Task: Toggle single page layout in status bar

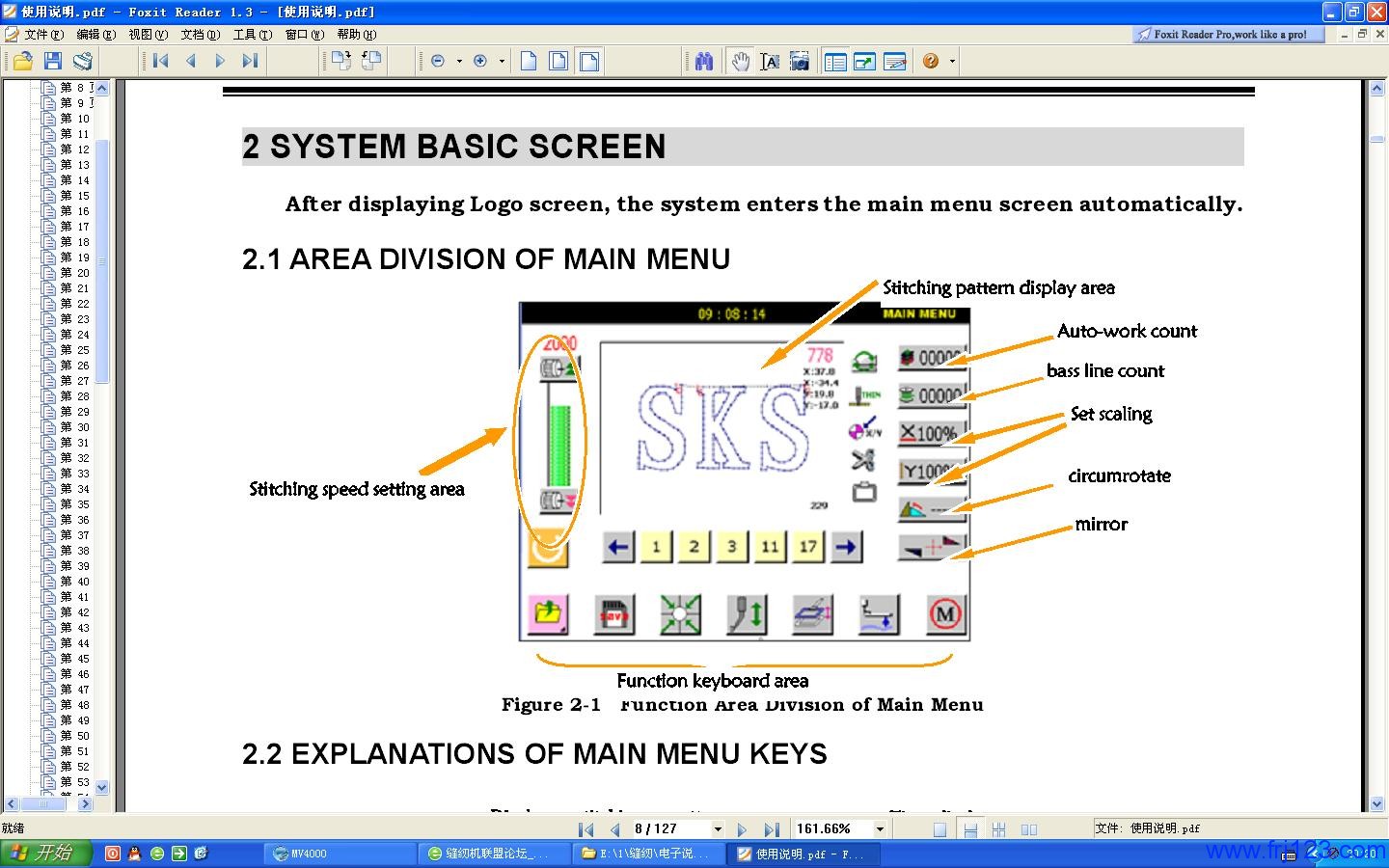Action: click(940, 829)
